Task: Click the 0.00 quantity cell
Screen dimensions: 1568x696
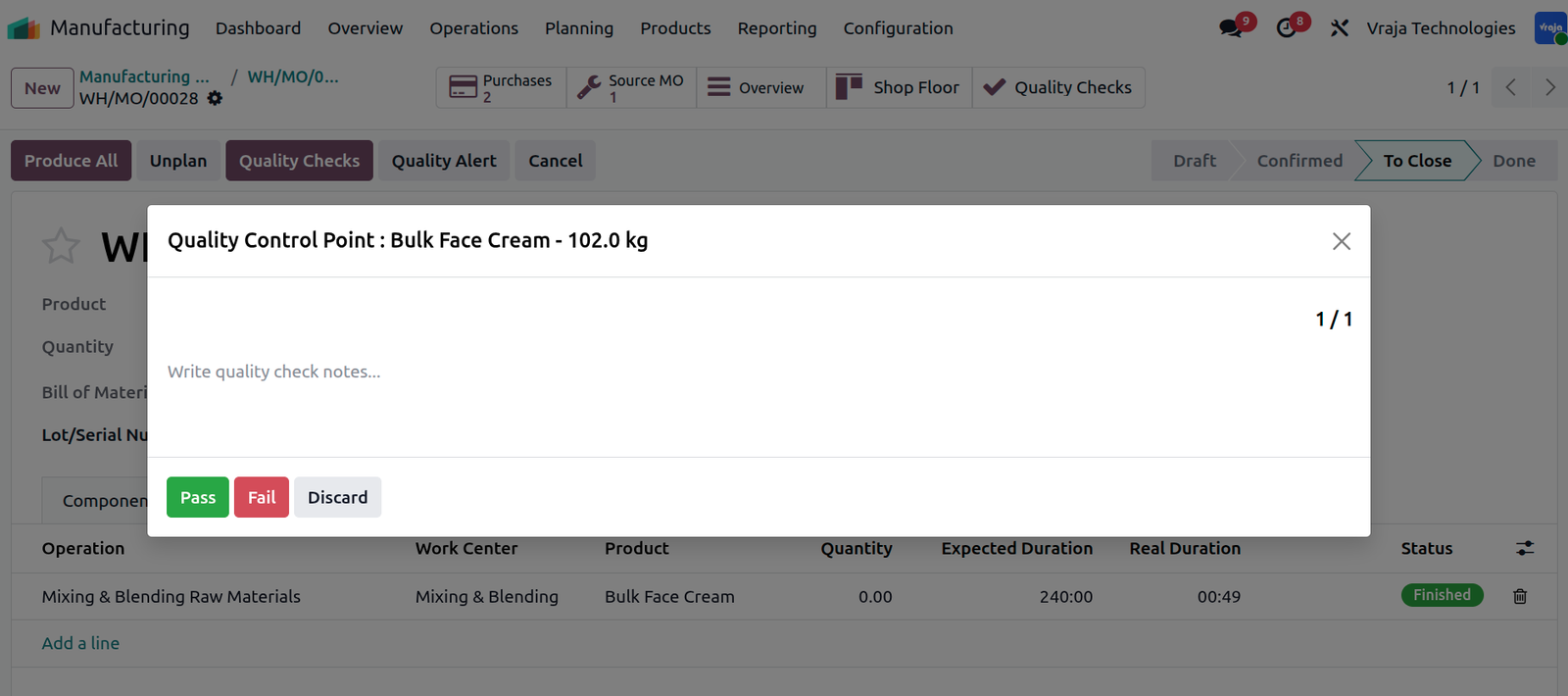Action: 875,596
